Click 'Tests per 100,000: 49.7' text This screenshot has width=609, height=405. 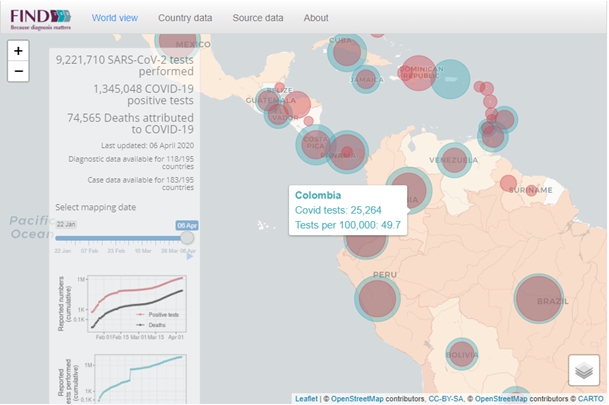(348, 225)
